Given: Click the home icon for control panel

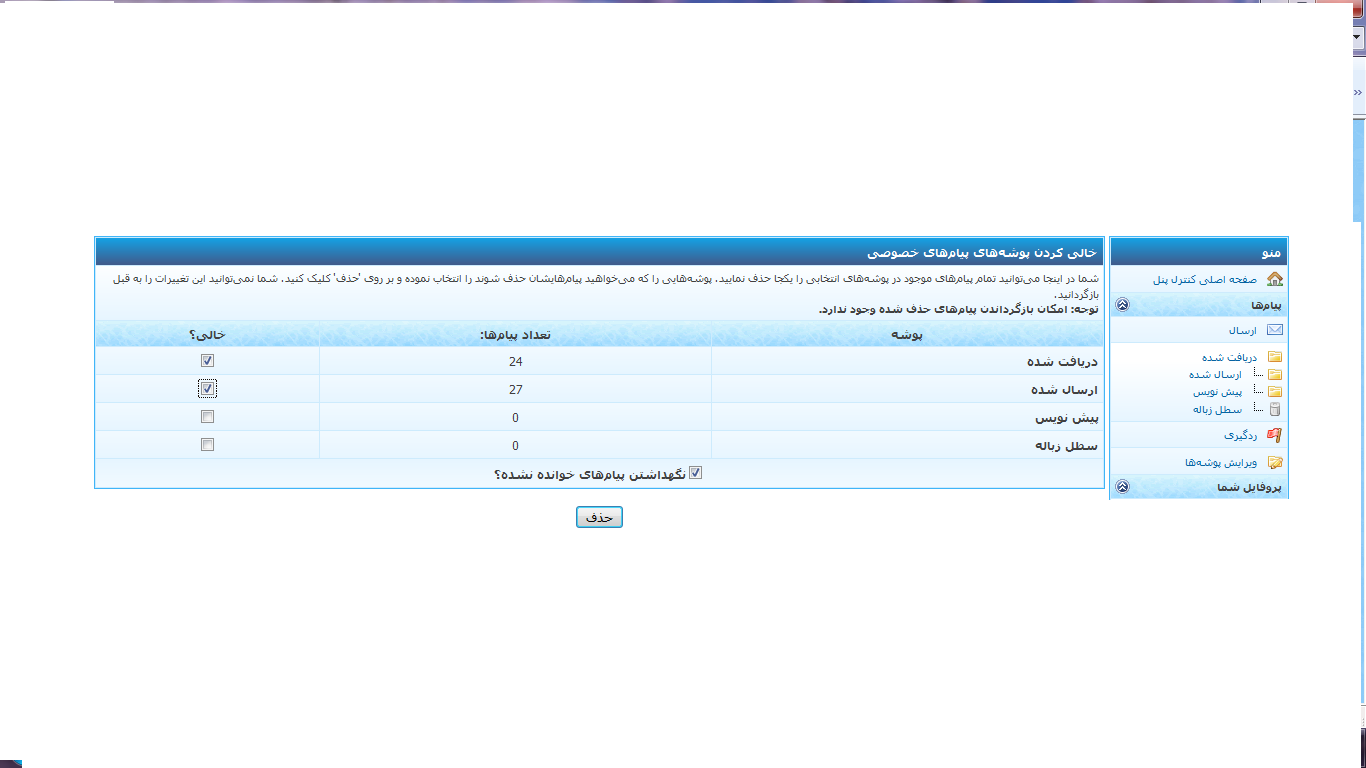Looking at the screenshot, I should point(1274,279).
